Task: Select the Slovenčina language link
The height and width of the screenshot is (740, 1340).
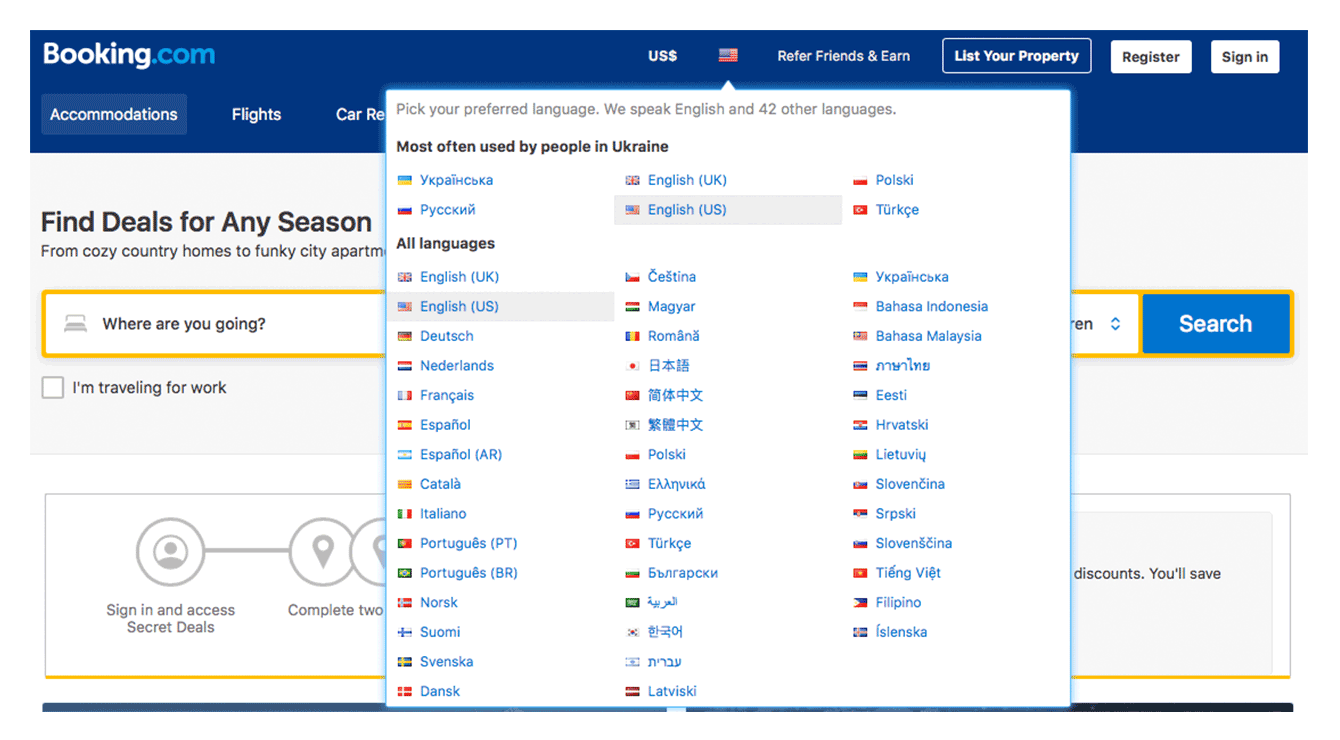Action: (x=910, y=484)
